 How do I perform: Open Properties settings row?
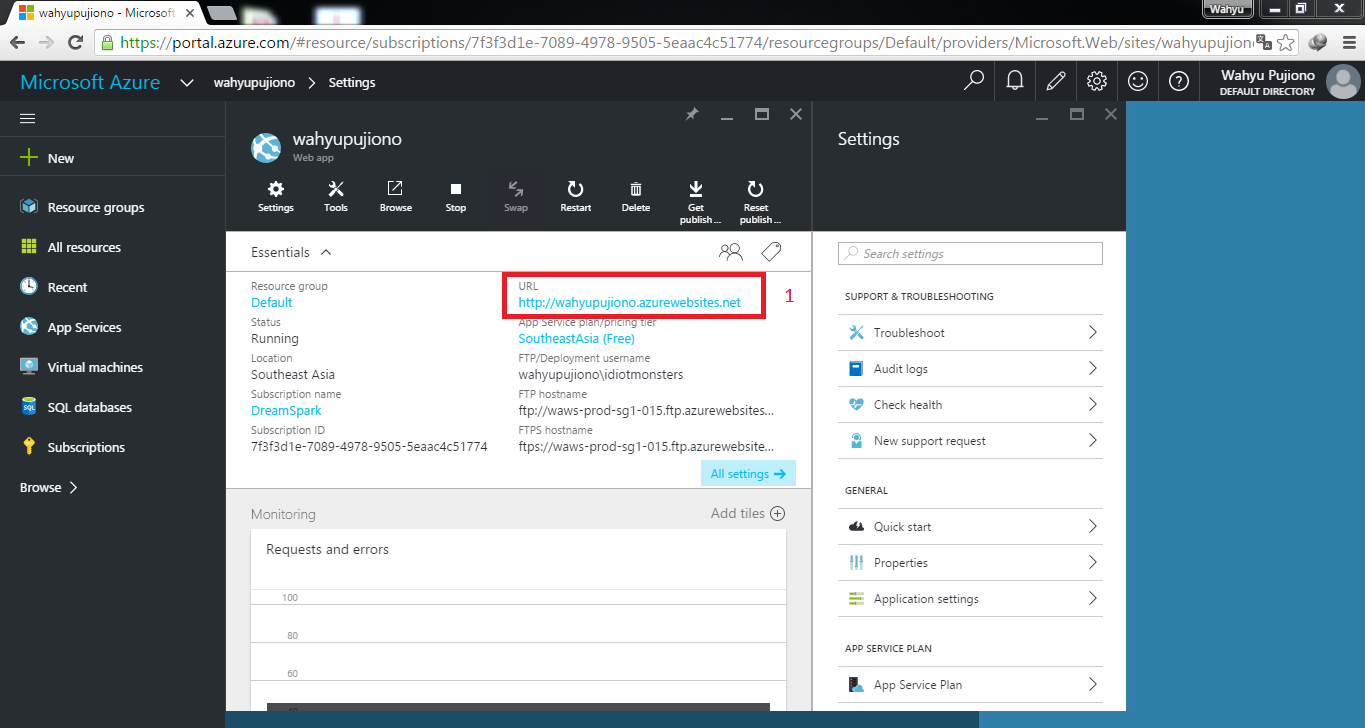coord(970,563)
